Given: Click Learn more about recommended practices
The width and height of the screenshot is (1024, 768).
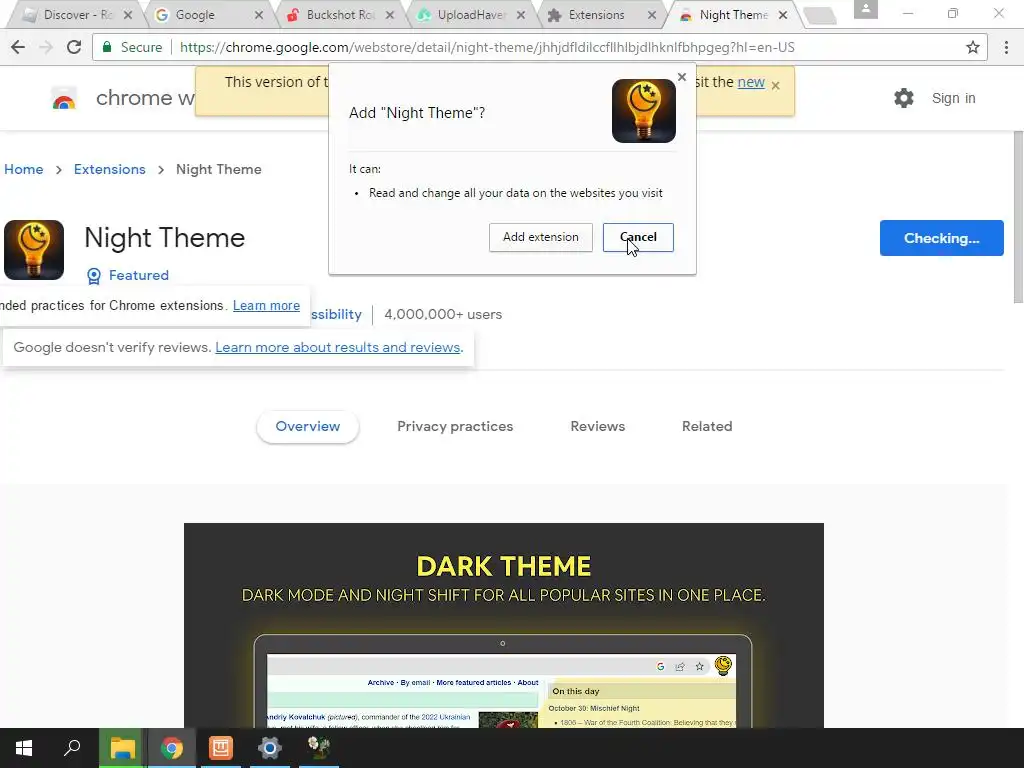Looking at the screenshot, I should (266, 306).
